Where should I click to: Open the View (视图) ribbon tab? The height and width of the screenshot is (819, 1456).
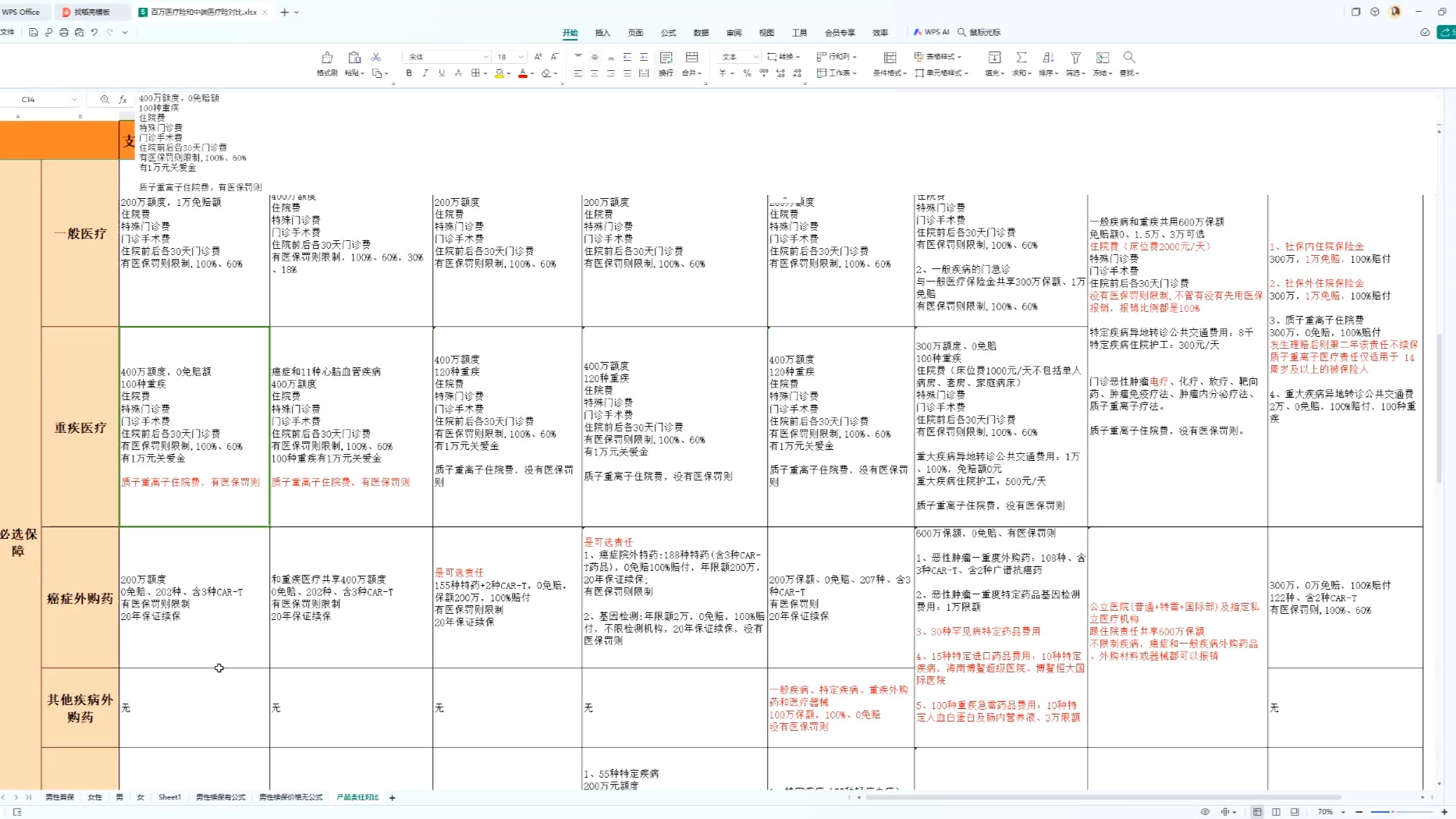point(767,33)
